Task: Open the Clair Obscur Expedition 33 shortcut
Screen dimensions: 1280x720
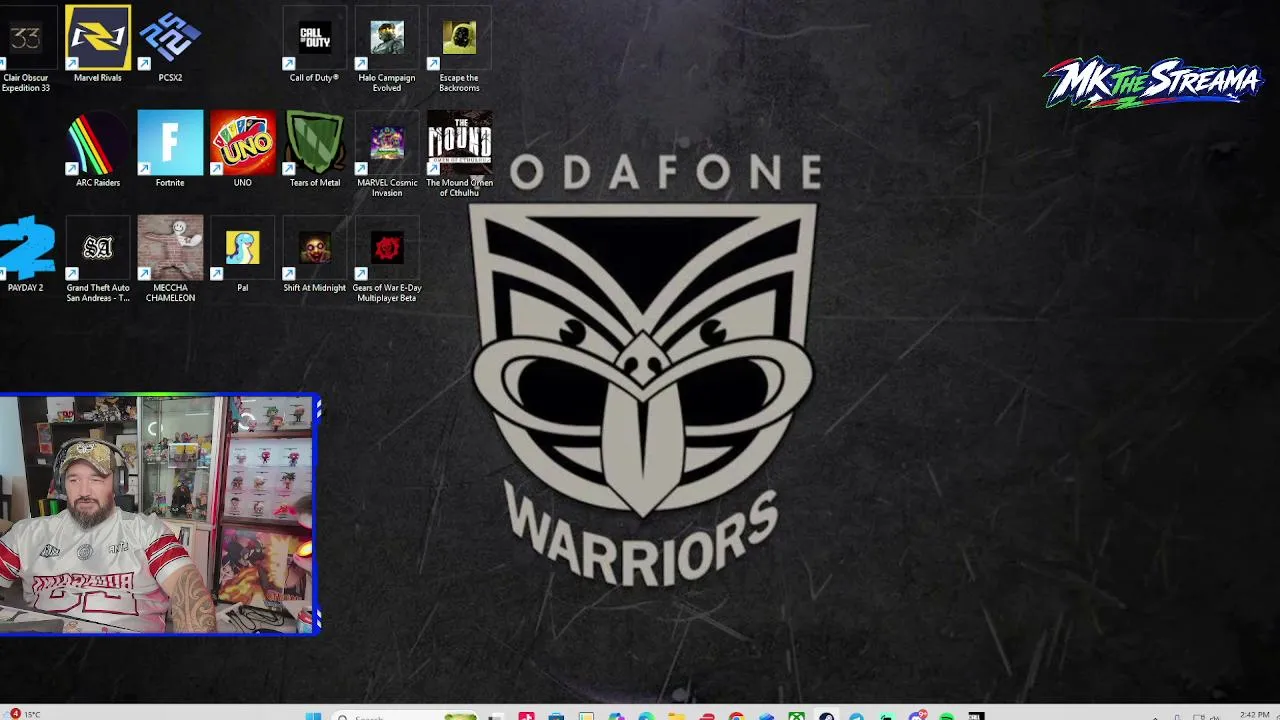Action: pyautogui.click(x=26, y=50)
